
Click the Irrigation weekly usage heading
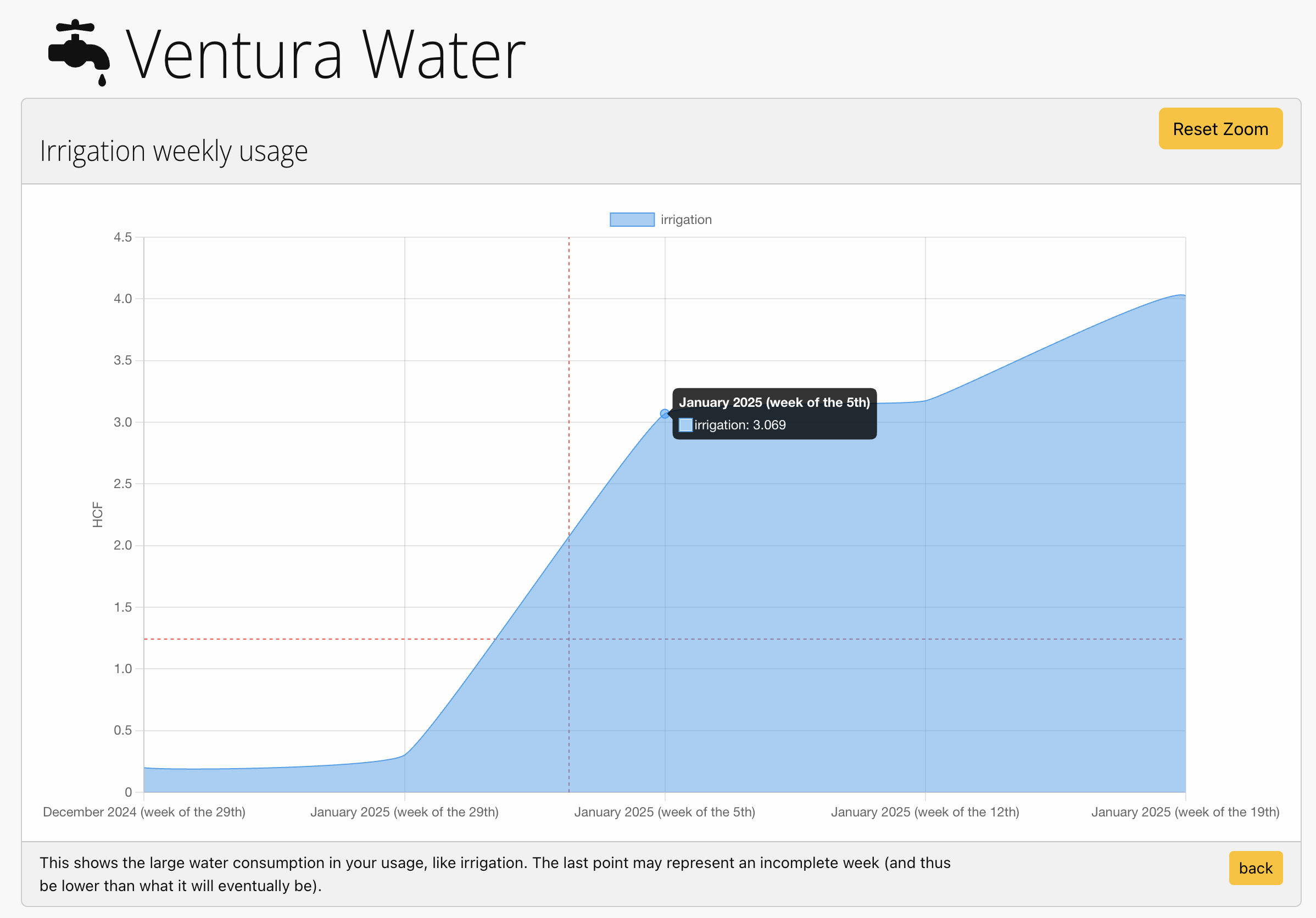click(174, 152)
